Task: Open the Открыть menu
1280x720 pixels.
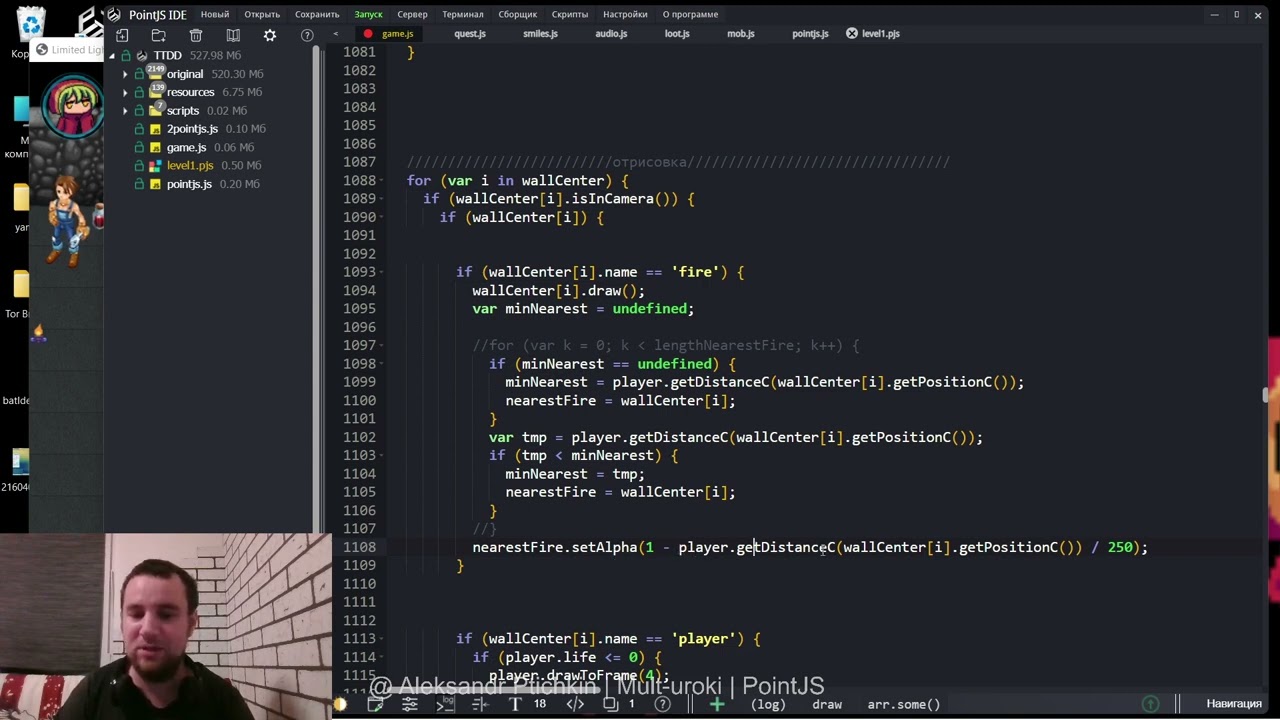Action: click(x=262, y=14)
